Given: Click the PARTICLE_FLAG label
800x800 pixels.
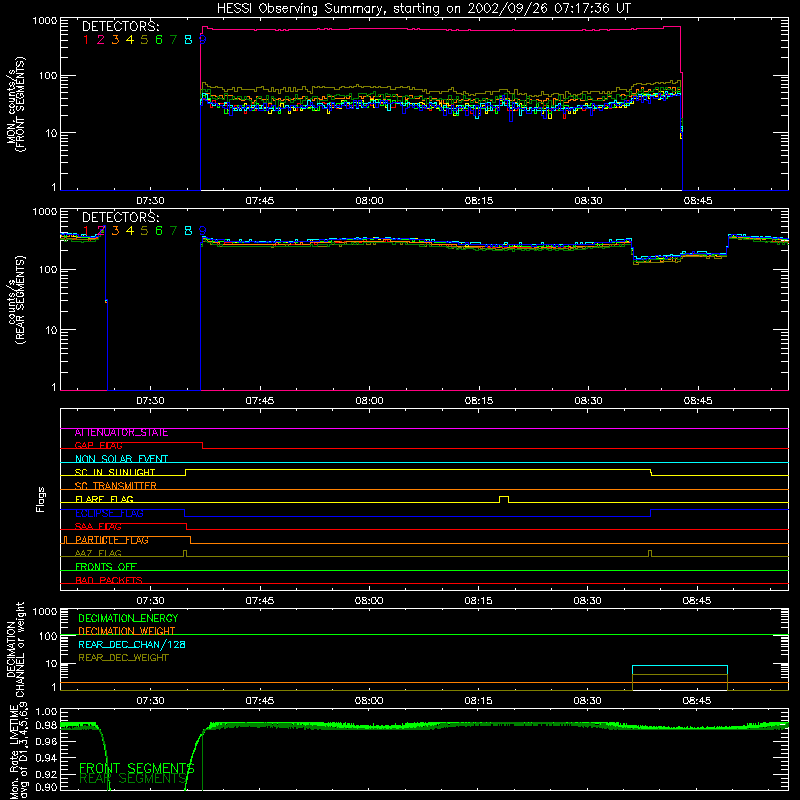Looking at the screenshot, I should [112, 540].
